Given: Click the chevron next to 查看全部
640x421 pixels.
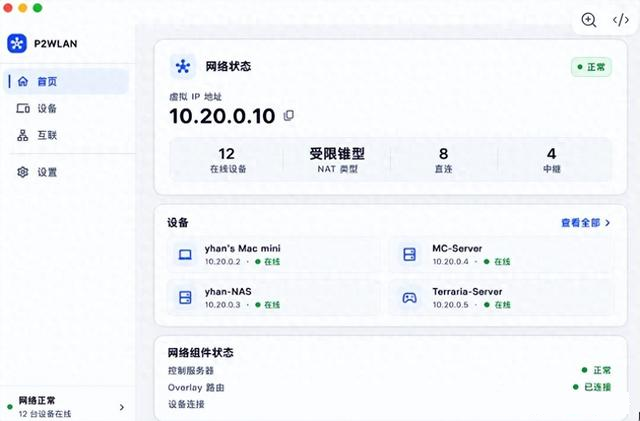Looking at the screenshot, I should pyautogui.click(x=607, y=223).
